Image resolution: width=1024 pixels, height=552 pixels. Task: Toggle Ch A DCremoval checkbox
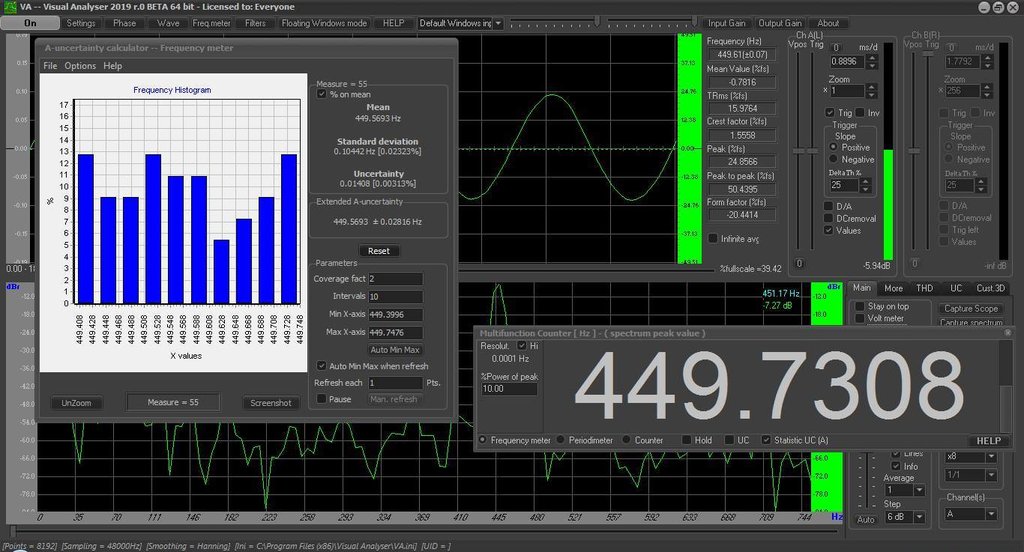828,218
